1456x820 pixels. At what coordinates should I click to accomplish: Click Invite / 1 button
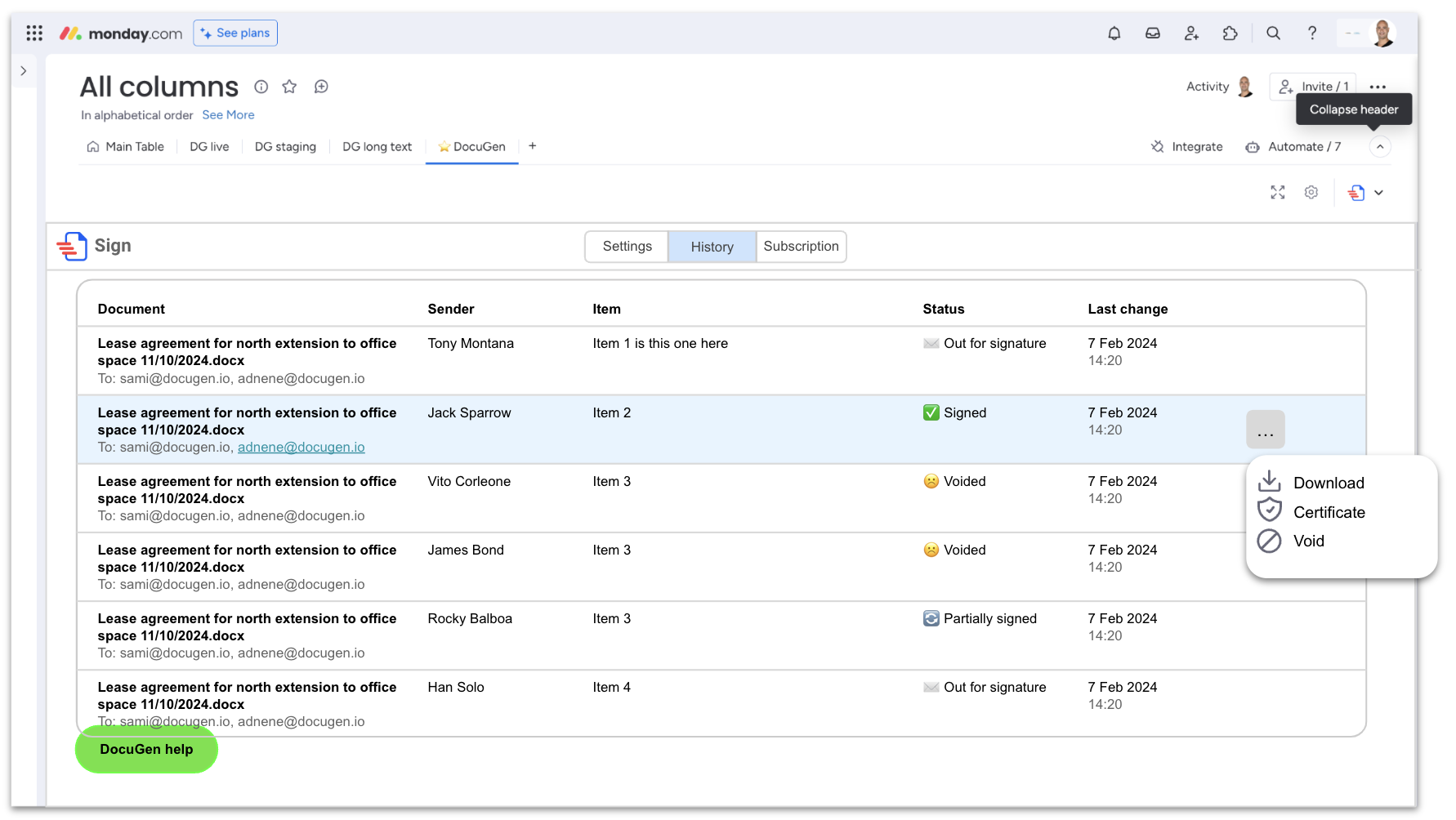[1313, 87]
